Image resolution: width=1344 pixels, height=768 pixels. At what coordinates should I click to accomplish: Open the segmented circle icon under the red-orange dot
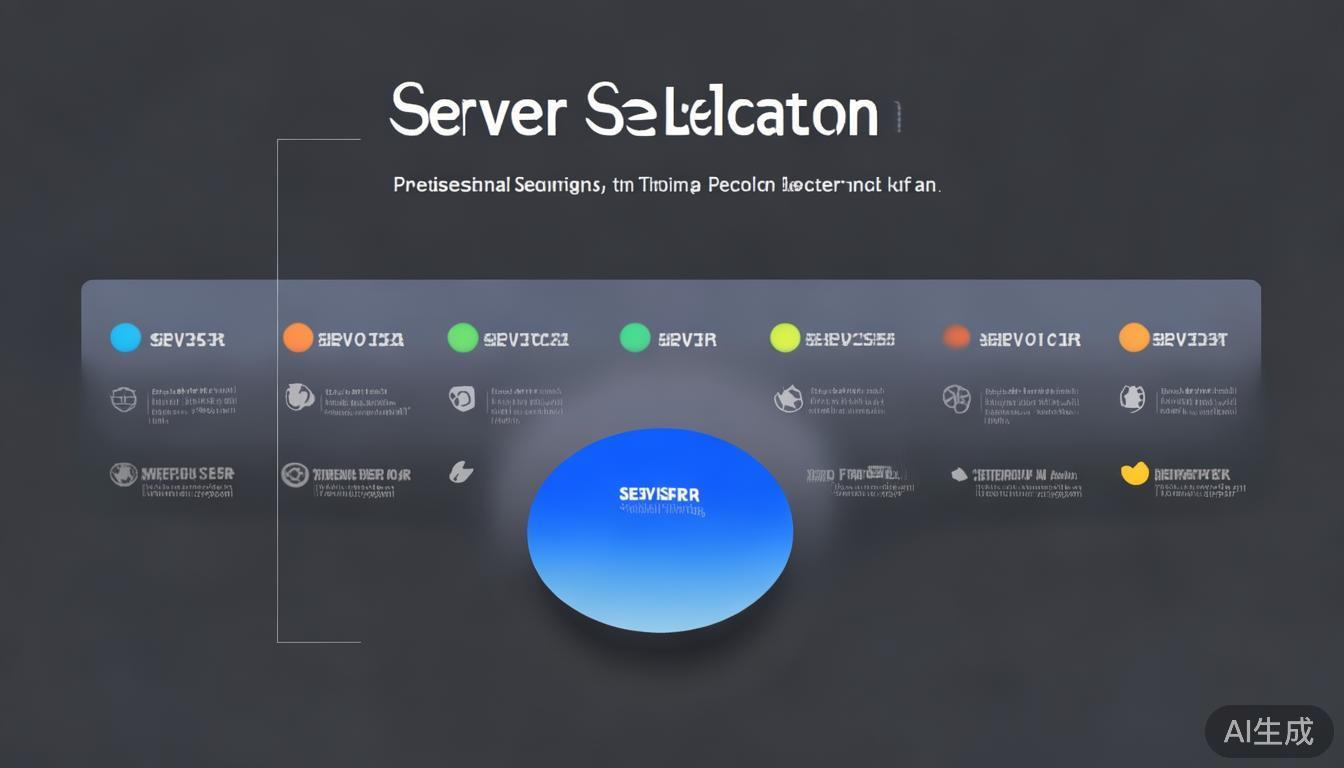(x=956, y=399)
